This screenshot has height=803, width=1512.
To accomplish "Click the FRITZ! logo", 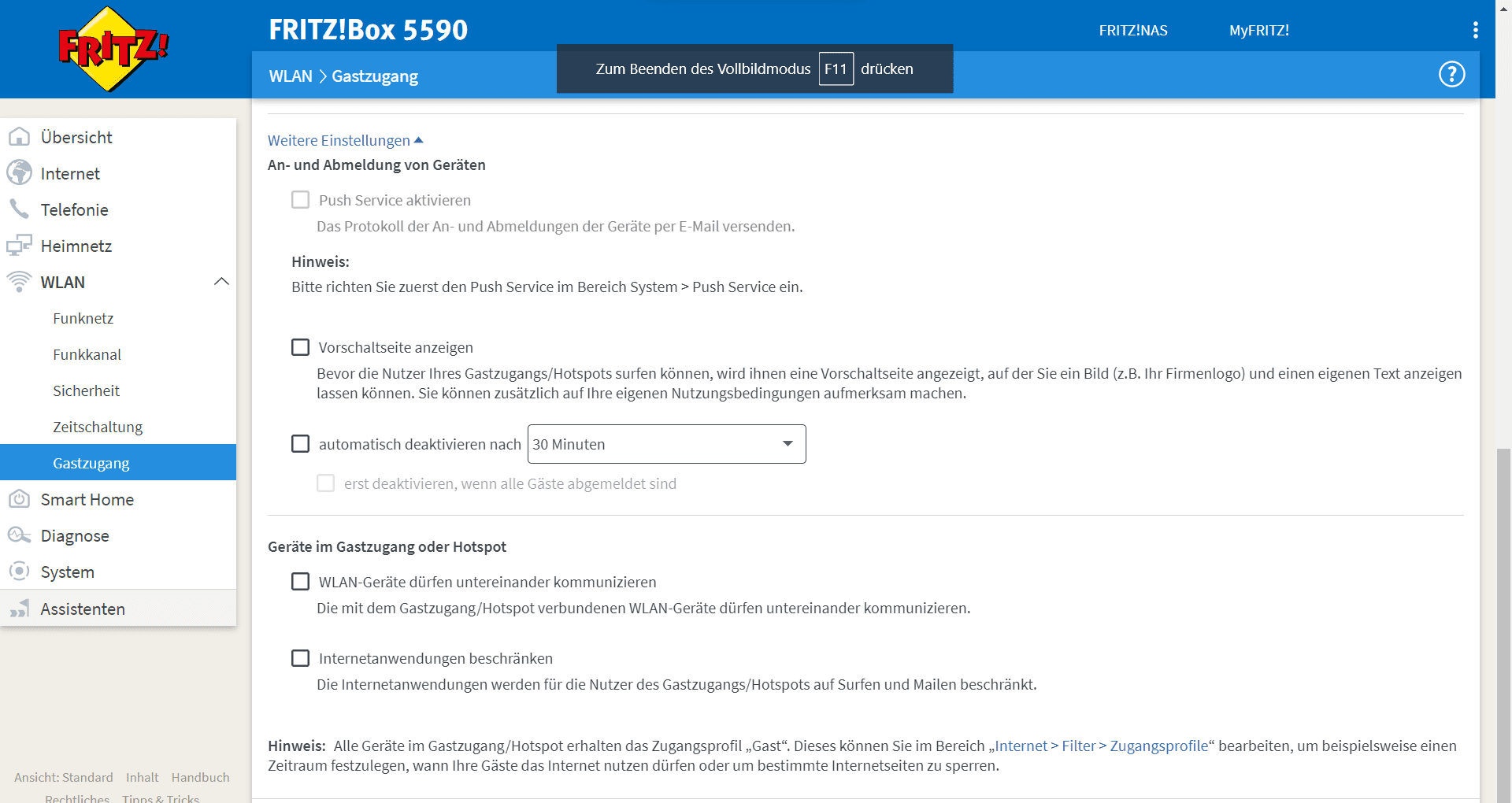I will point(113,49).
